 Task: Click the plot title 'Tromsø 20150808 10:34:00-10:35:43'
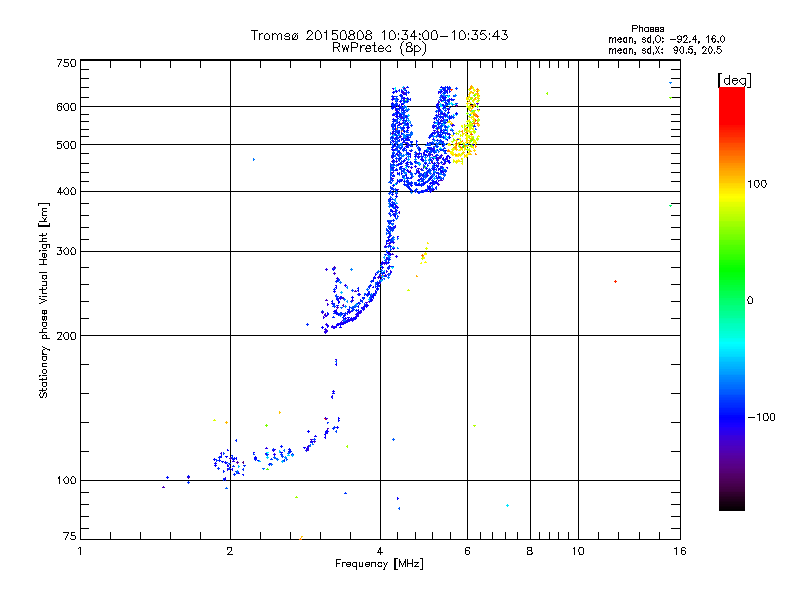pos(379,35)
